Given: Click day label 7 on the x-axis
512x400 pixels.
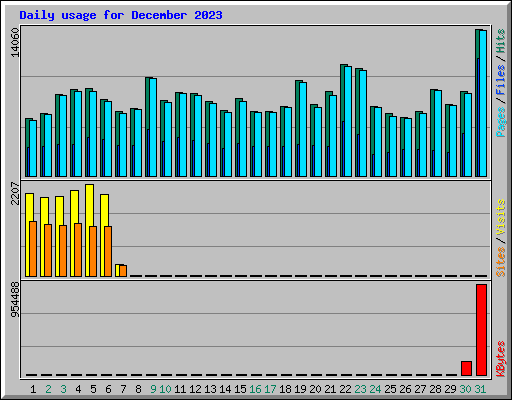Looking at the screenshot, I should tap(123, 389).
